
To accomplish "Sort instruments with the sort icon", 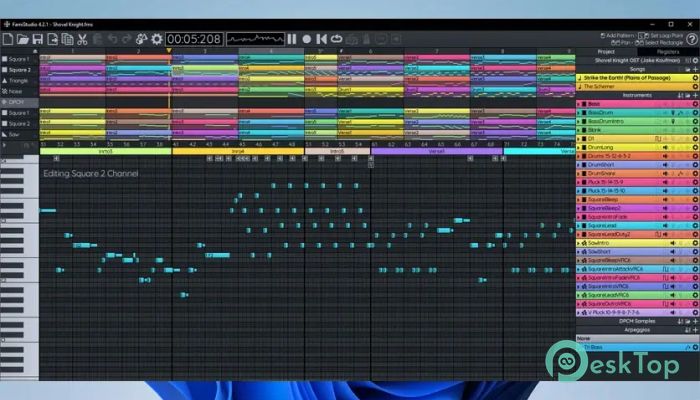I will (680, 96).
